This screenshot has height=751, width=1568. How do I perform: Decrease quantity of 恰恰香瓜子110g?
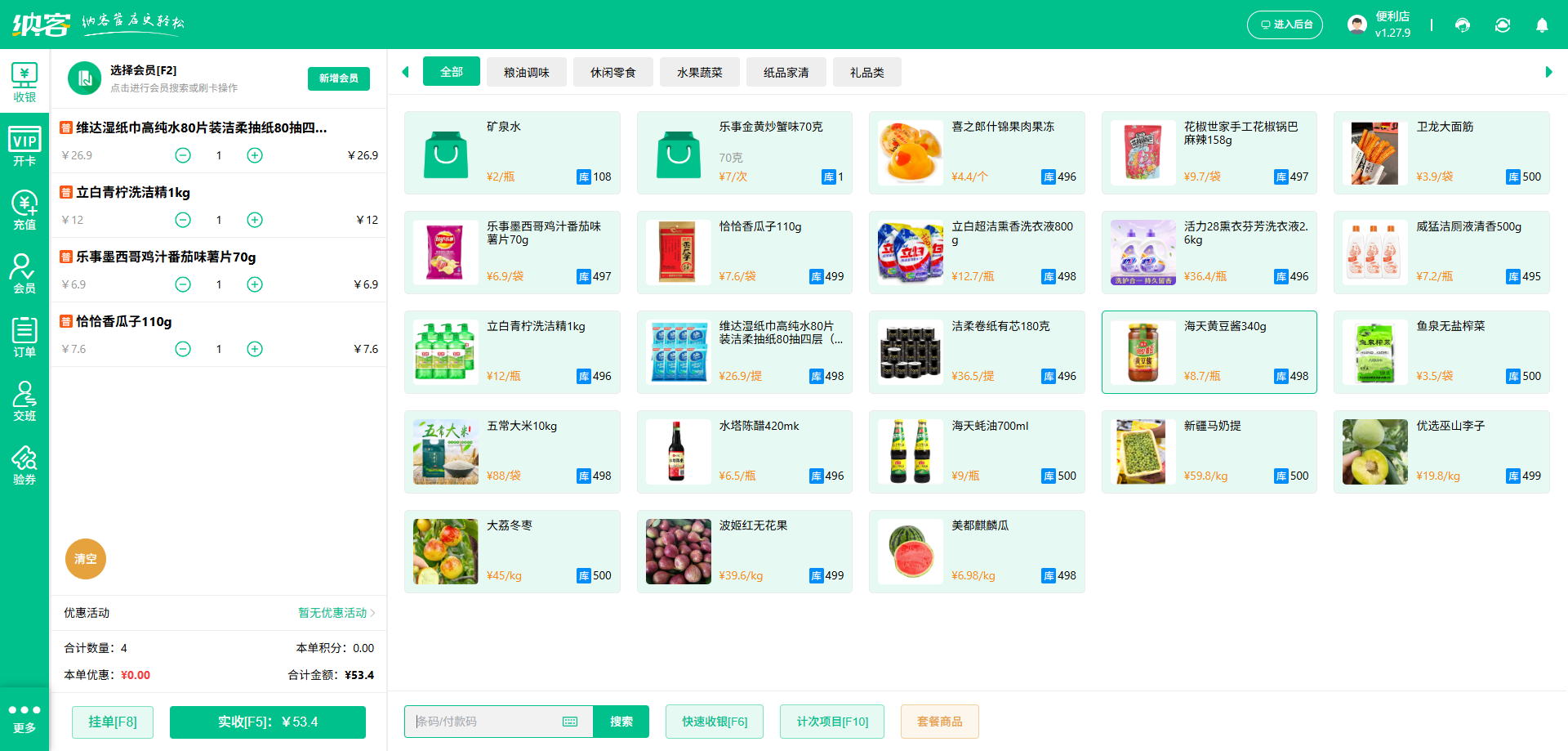pyautogui.click(x=183, y=349)
